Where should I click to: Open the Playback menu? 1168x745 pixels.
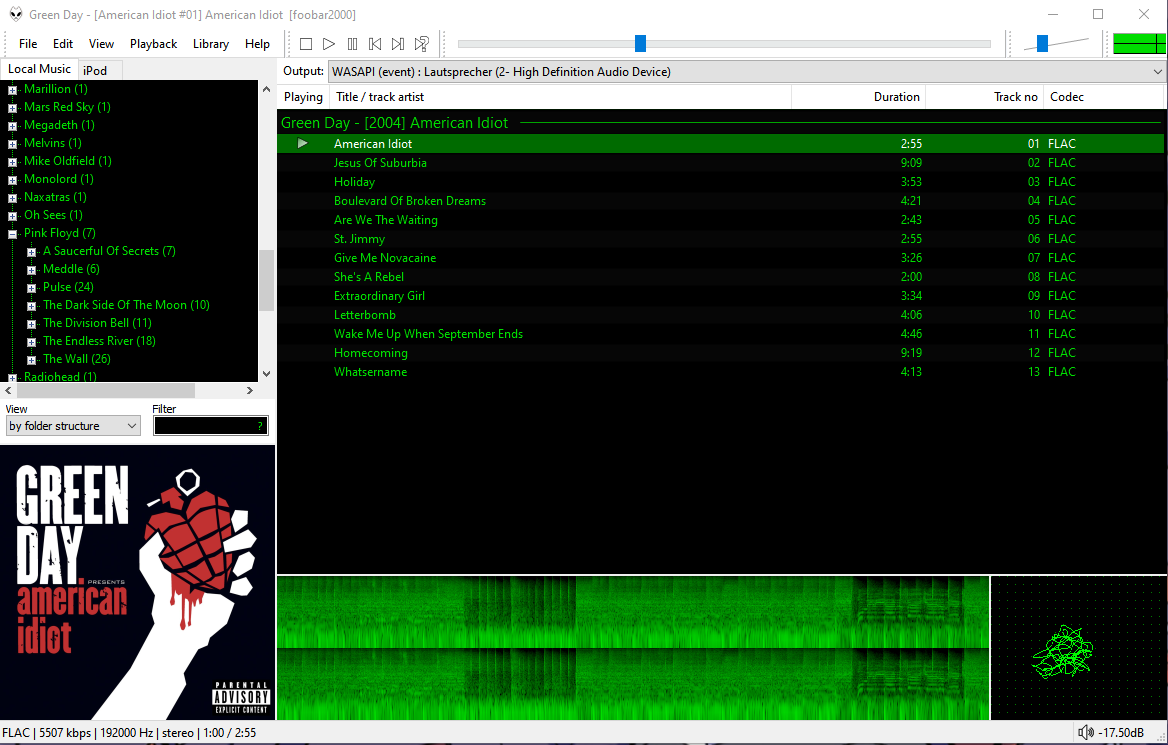click(x=153, y=44)
